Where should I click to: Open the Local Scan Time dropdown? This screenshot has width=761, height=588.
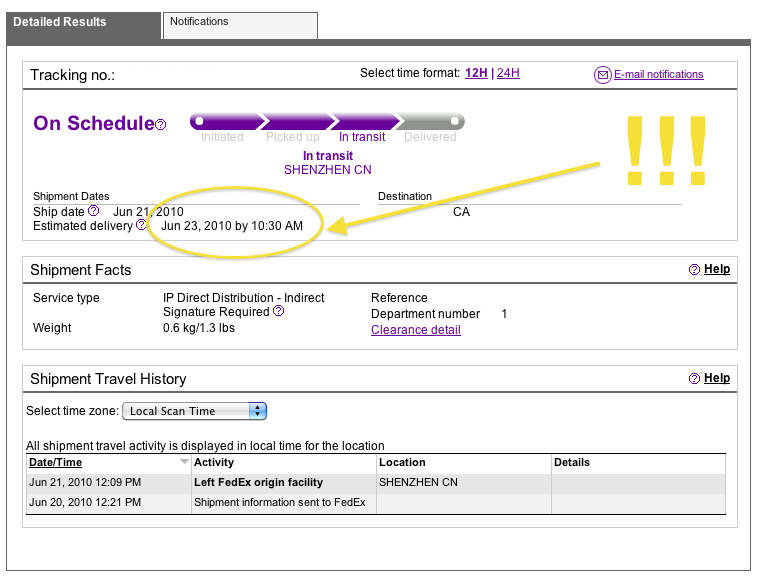tap(194, 411)
